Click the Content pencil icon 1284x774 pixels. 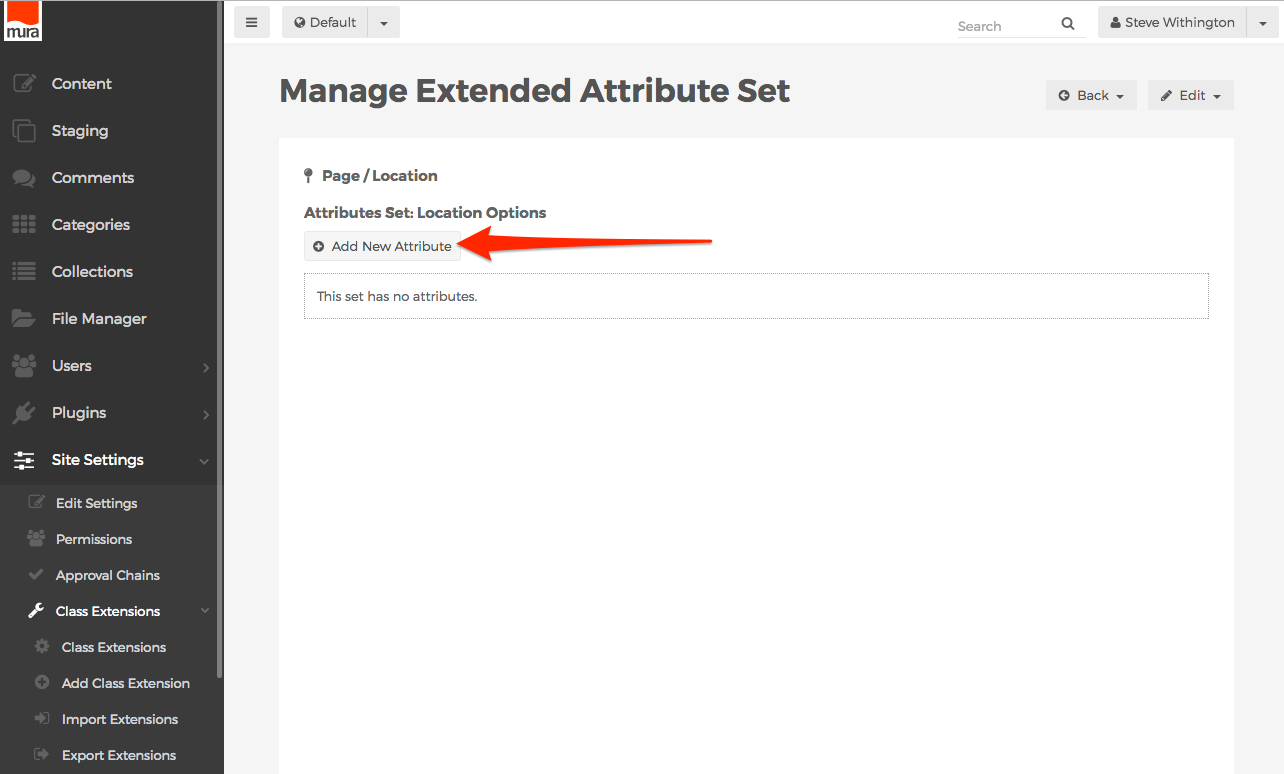(x=24, y=84)
